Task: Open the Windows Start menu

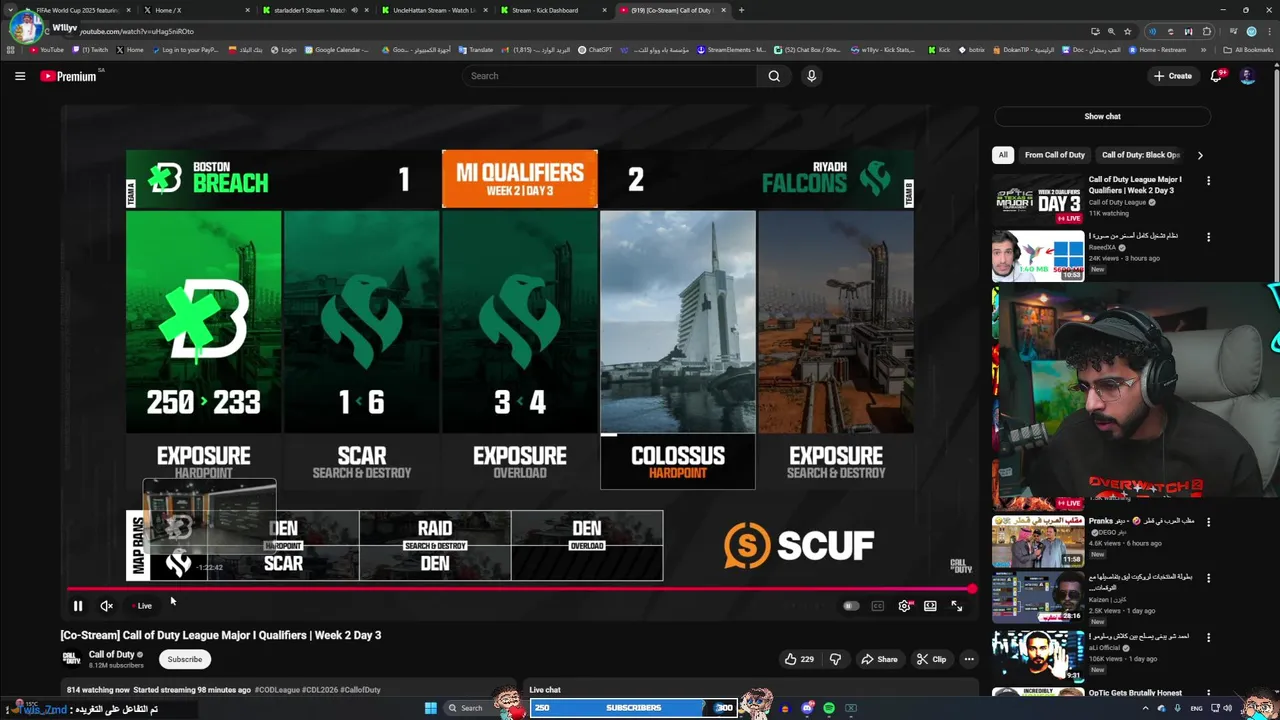Action: (x=431, y=708)
